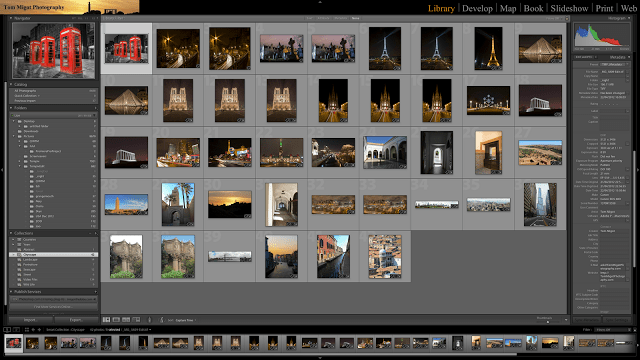Open the metadata set dropdown beside Metadata
The image size is (640, 360).
[x=586, y=57]
